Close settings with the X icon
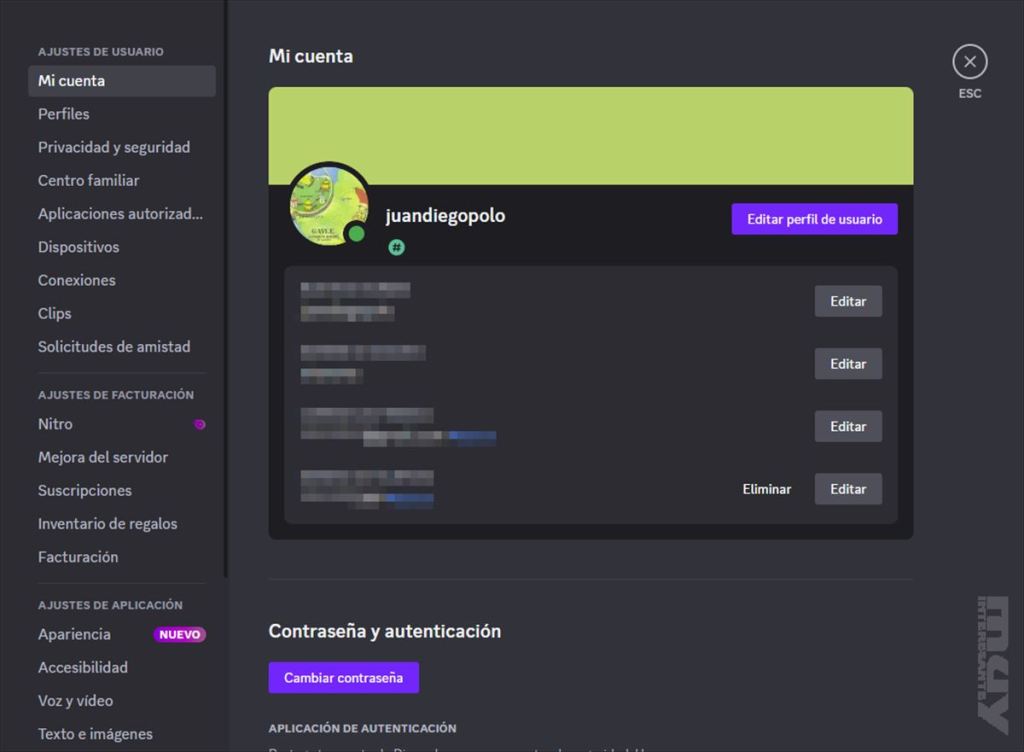This screenshot has height=752, width=1024. tap(970, 62)
